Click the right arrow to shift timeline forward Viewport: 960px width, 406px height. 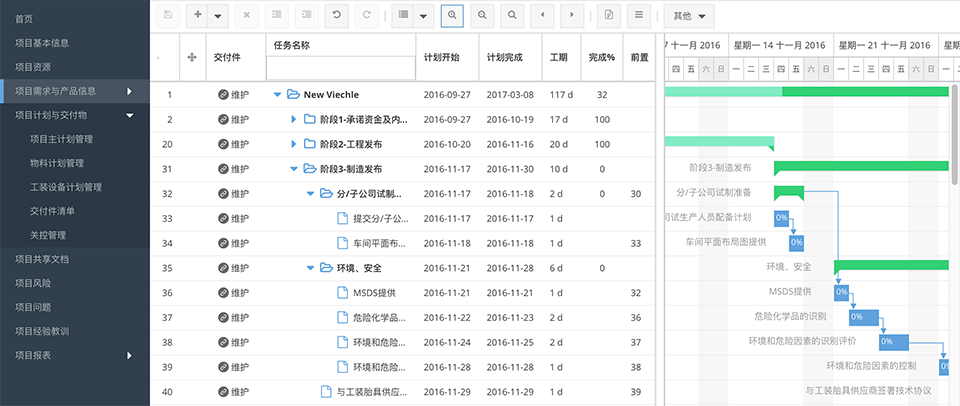point(572,15)
